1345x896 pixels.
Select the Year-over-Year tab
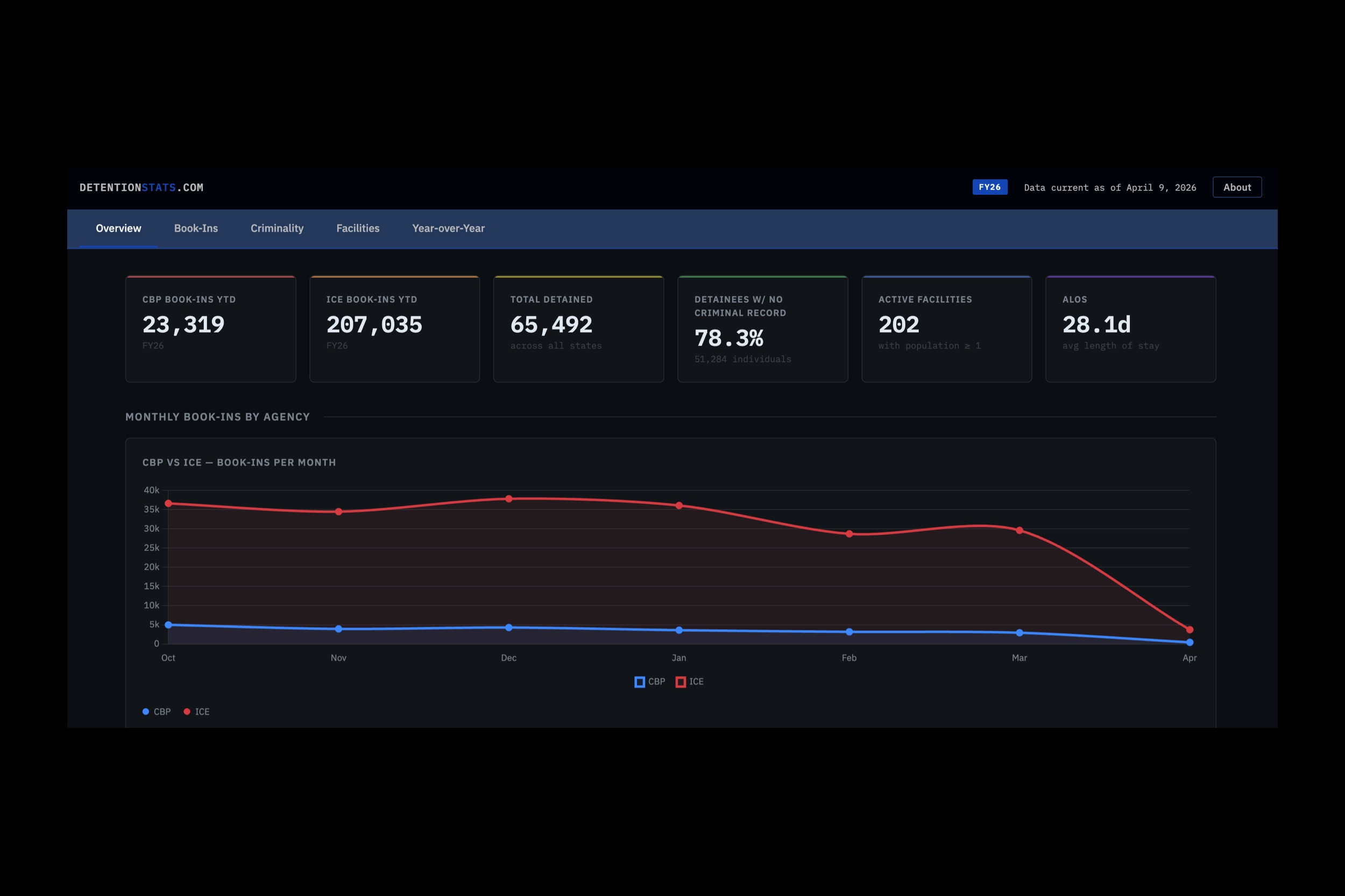(448, 229)
